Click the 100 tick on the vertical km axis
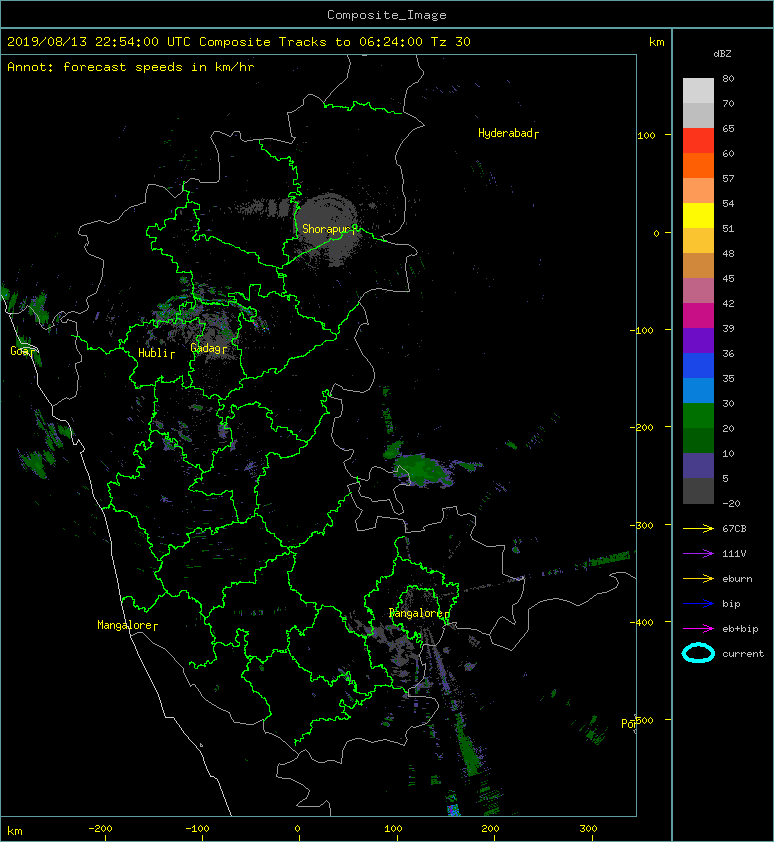Viewport: 774px width, 842px height. 646,135
